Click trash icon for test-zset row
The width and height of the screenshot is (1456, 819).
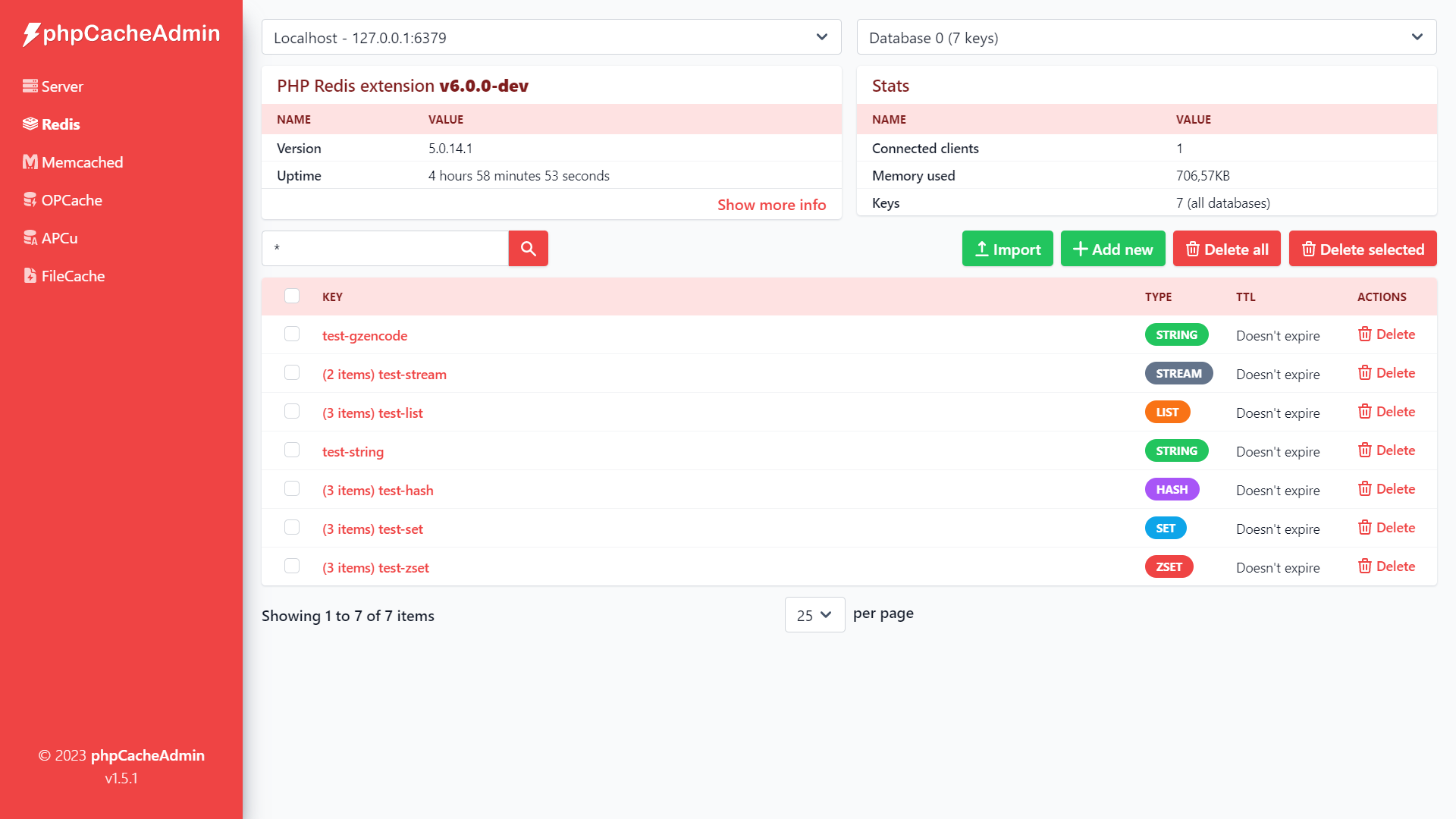(x=1364, y=566)
